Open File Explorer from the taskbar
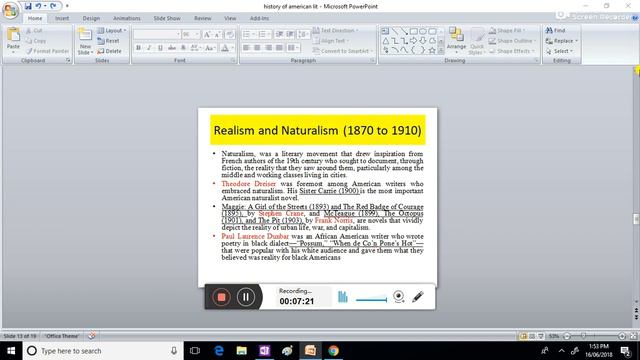This screenshot has height=360, width=640. (x=242, y=351)
